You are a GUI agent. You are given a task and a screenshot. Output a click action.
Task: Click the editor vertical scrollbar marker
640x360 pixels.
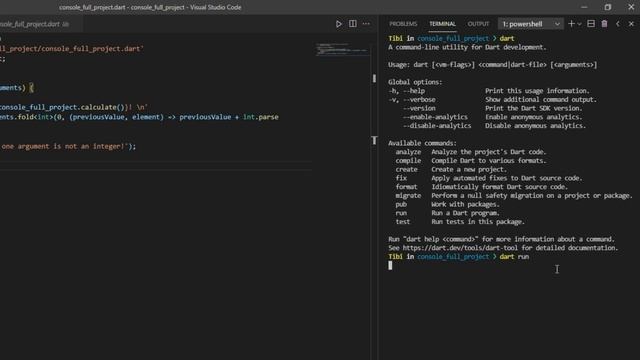[x=374, y=79]
